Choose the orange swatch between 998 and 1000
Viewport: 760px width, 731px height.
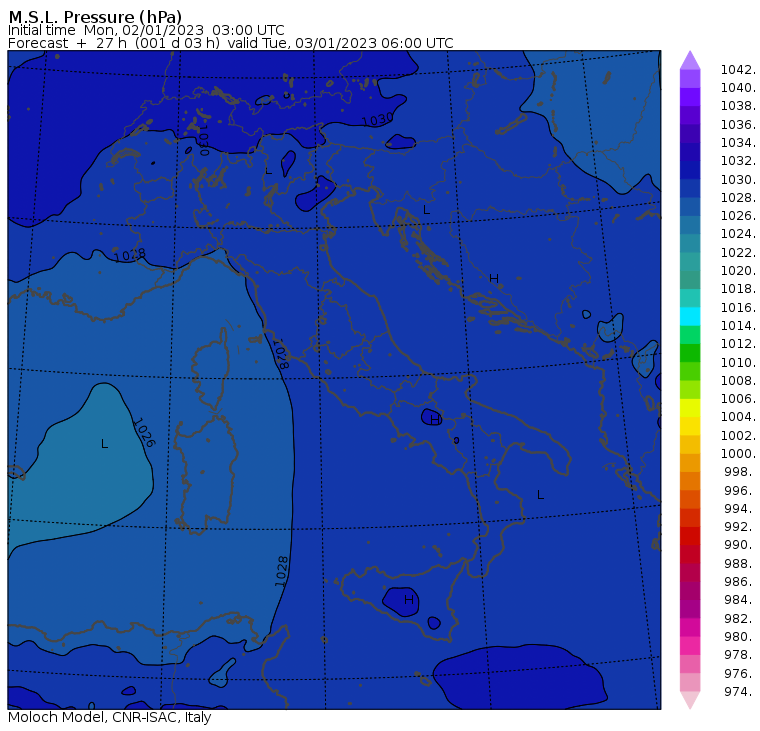click(x=690, y=463)
